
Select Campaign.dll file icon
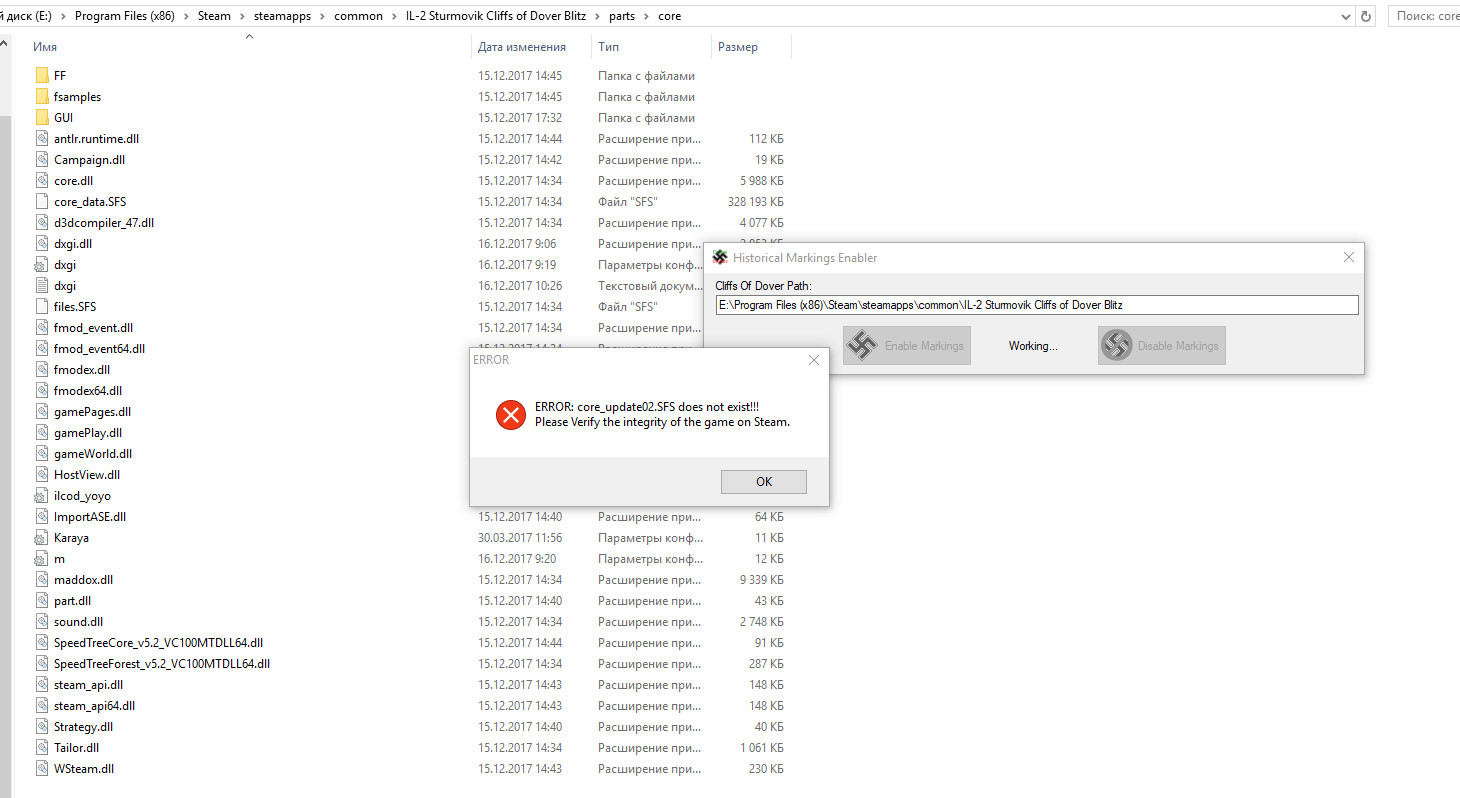(x=41, y=160)
